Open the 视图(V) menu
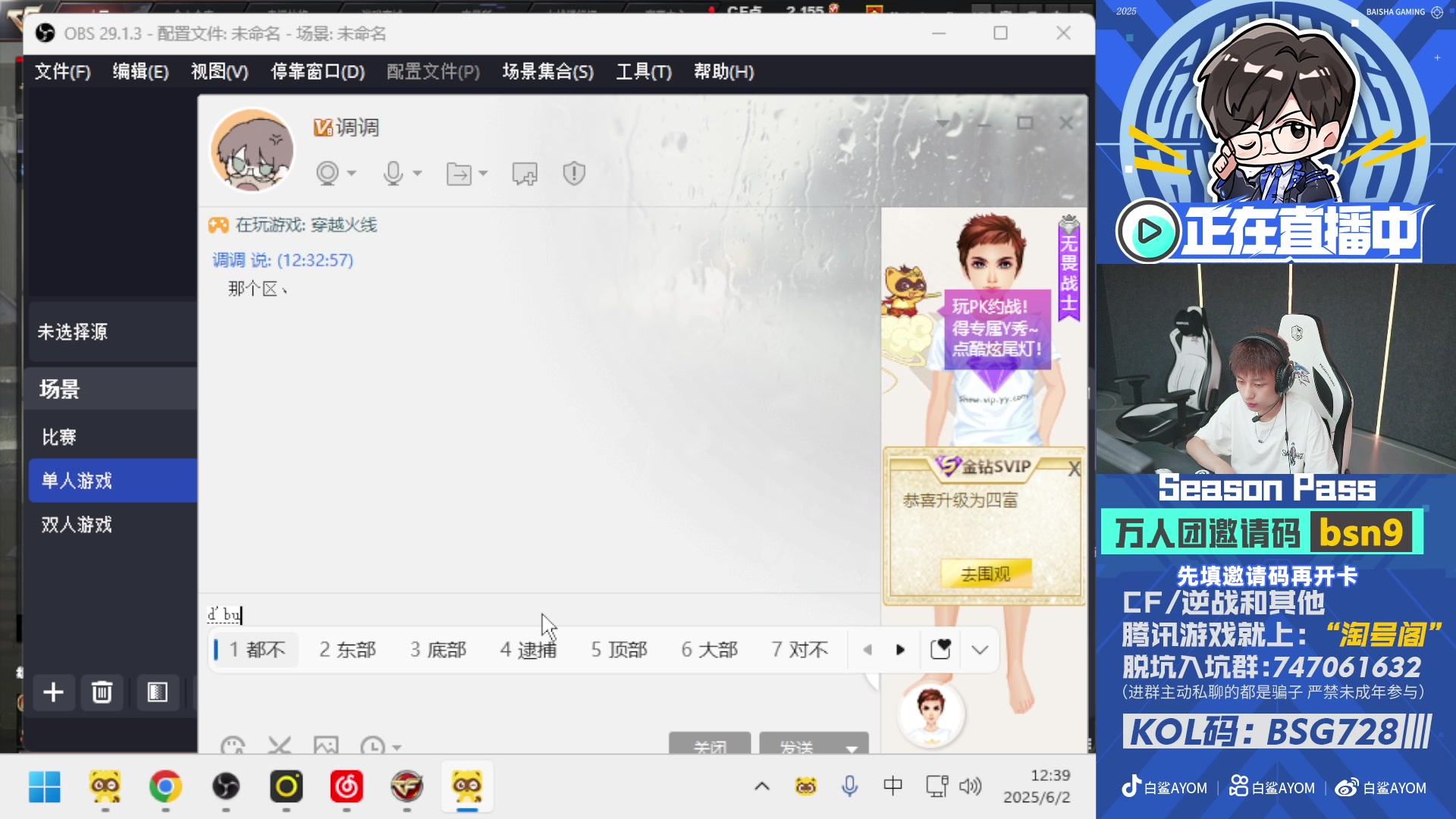The image size is (1456, 819). 219,72
